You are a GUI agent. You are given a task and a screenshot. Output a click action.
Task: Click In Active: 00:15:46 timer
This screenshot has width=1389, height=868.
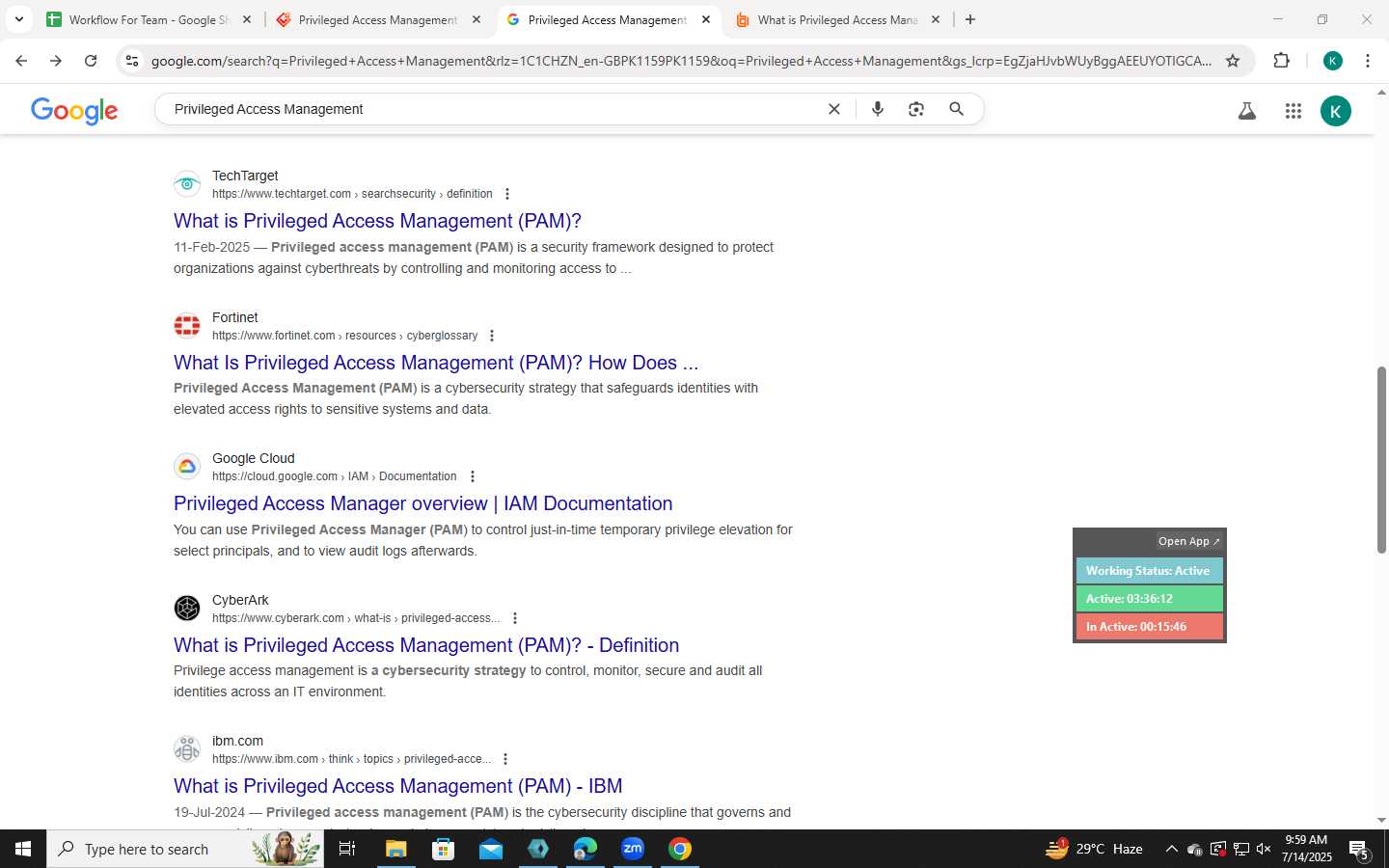(x=1149, y=627)
